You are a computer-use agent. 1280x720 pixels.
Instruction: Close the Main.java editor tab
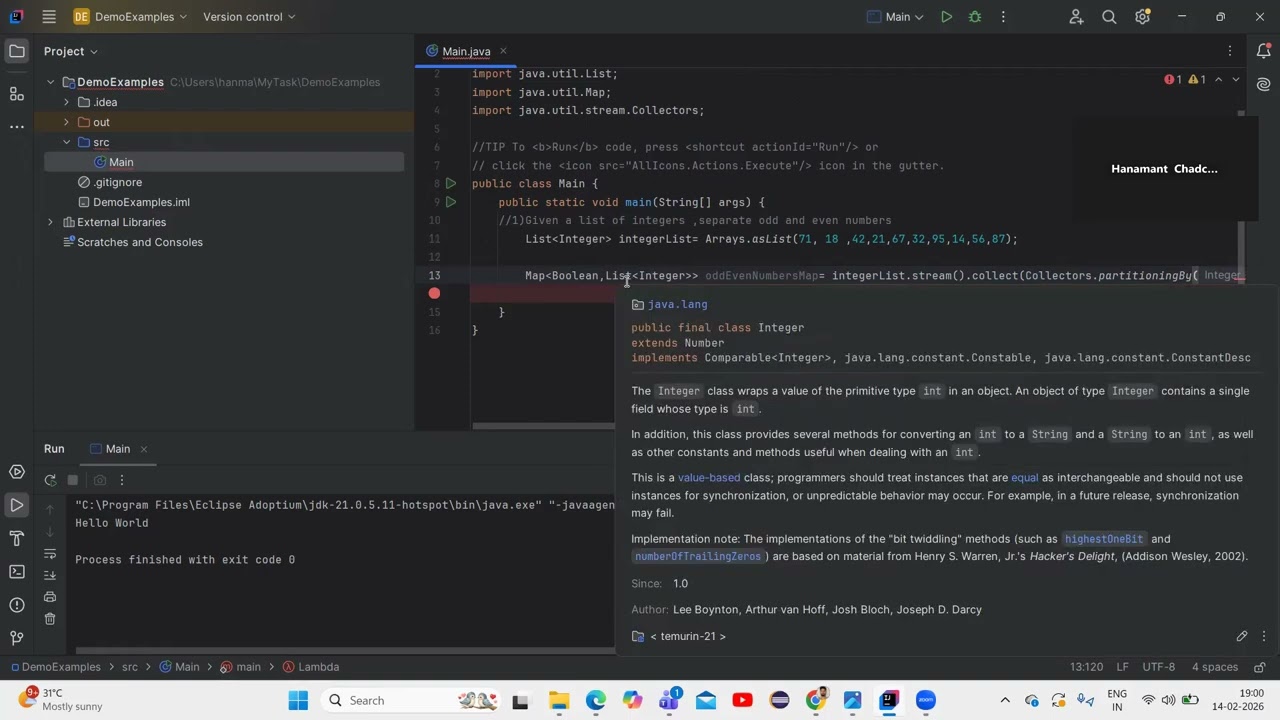tap(503, 51)
